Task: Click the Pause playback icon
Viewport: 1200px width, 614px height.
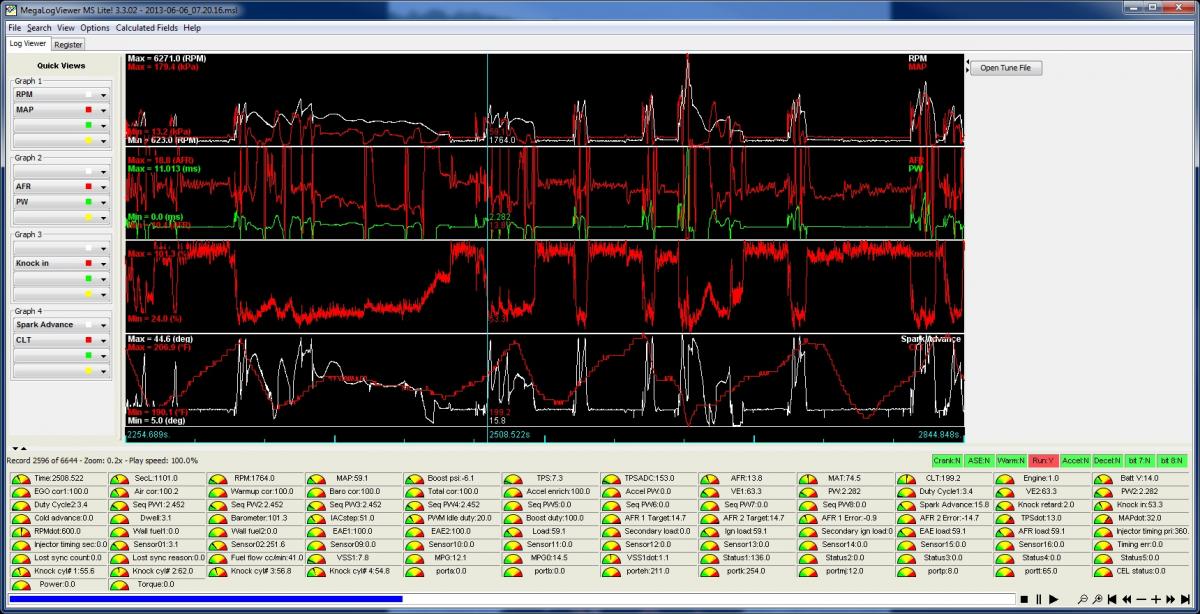Action: (x=1038, y=599)
